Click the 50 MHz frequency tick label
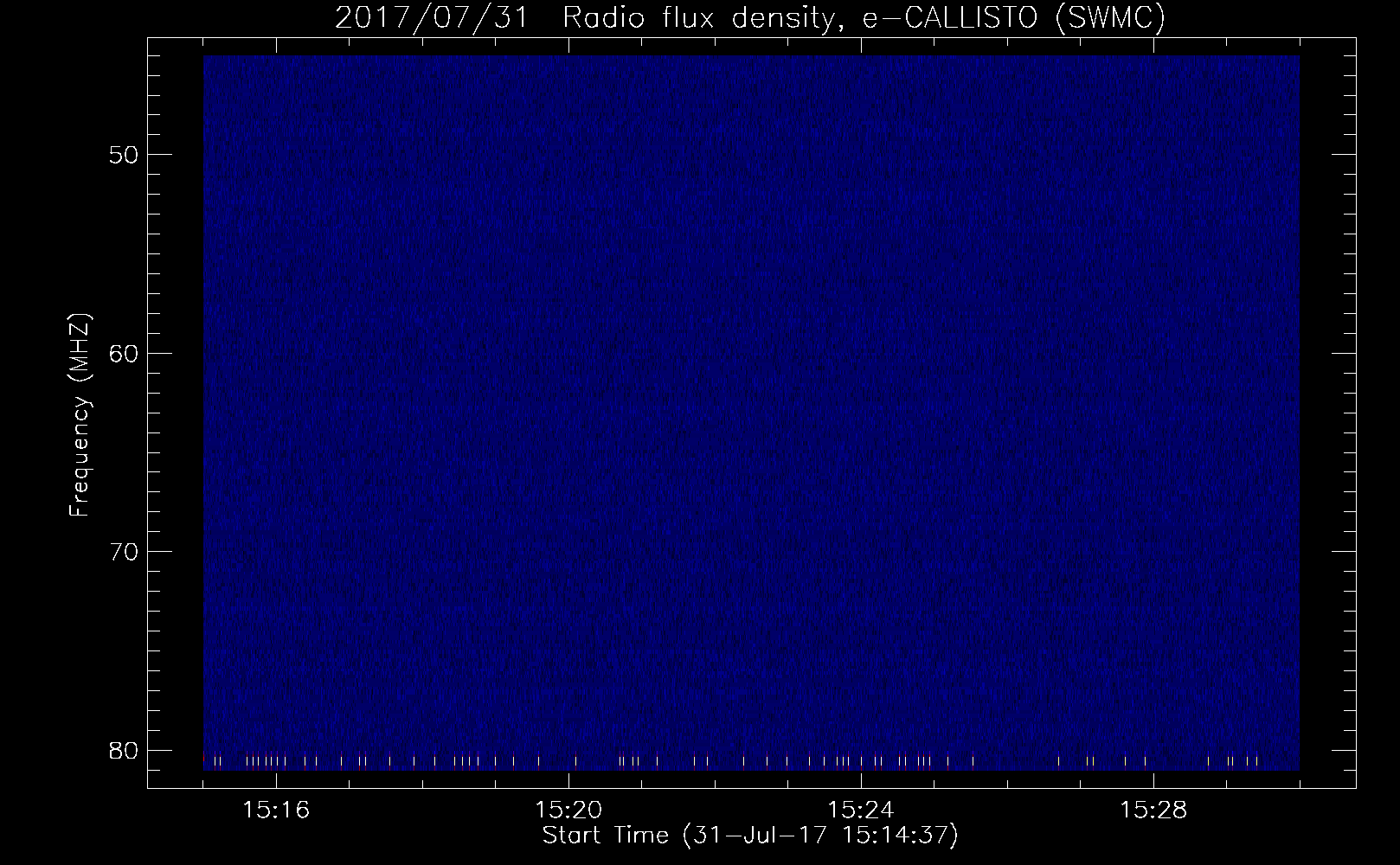 point(123,155)
